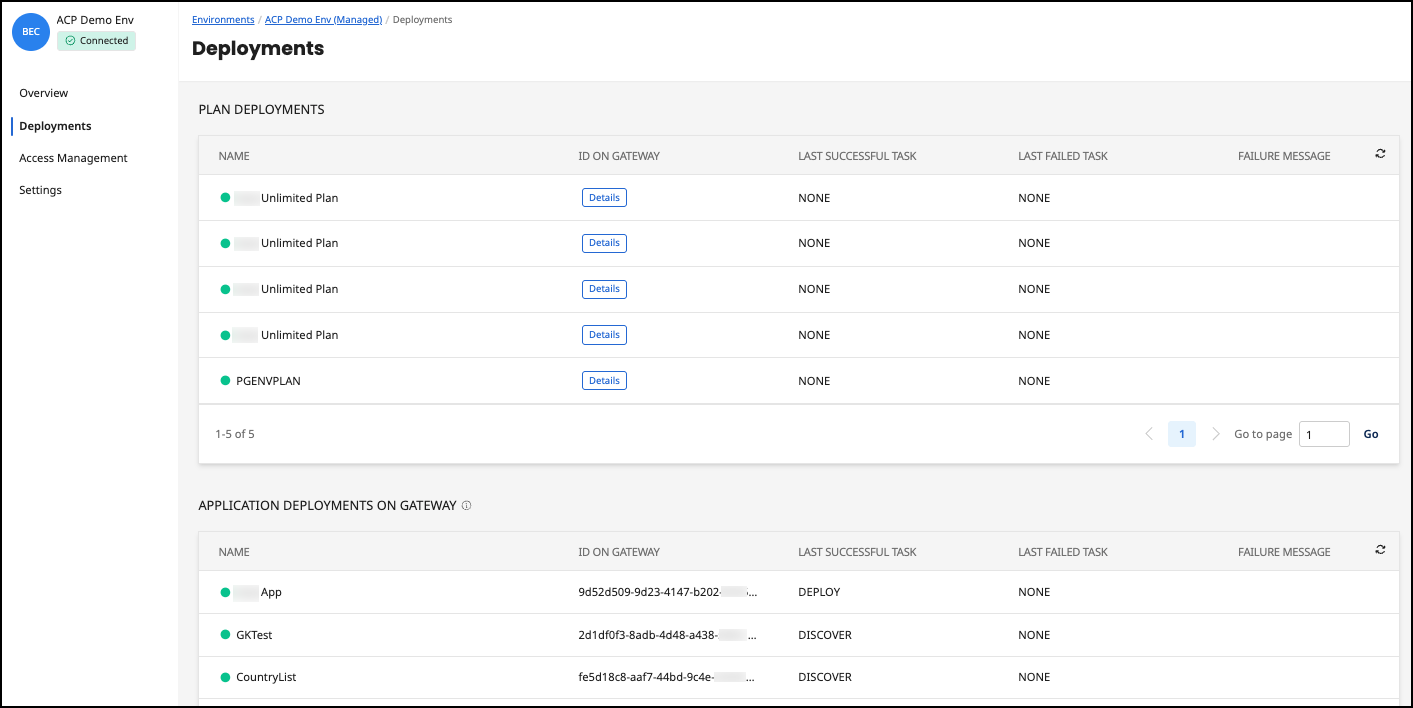Viewport: 1413px width, 708px height.
Task: Click the next page arrow
Action: (1215, 433)
